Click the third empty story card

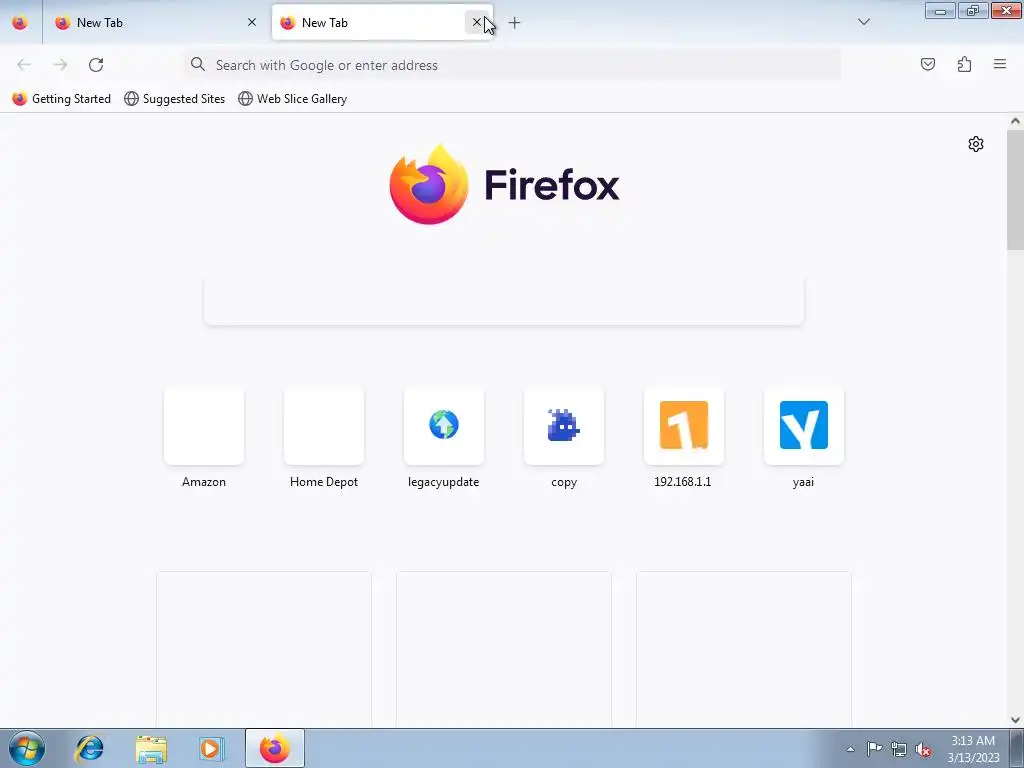tap(744, 649)
